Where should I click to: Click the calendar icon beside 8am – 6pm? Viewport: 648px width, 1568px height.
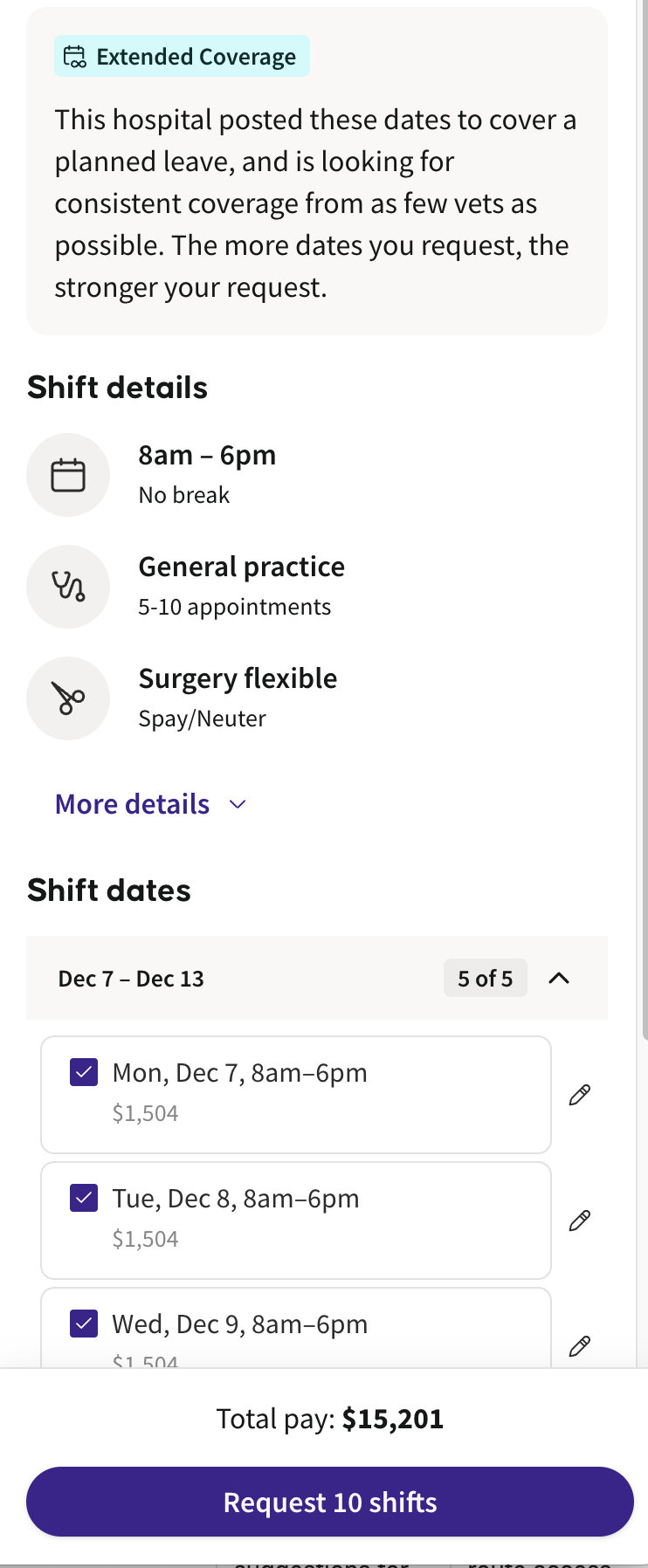[68, 475]
